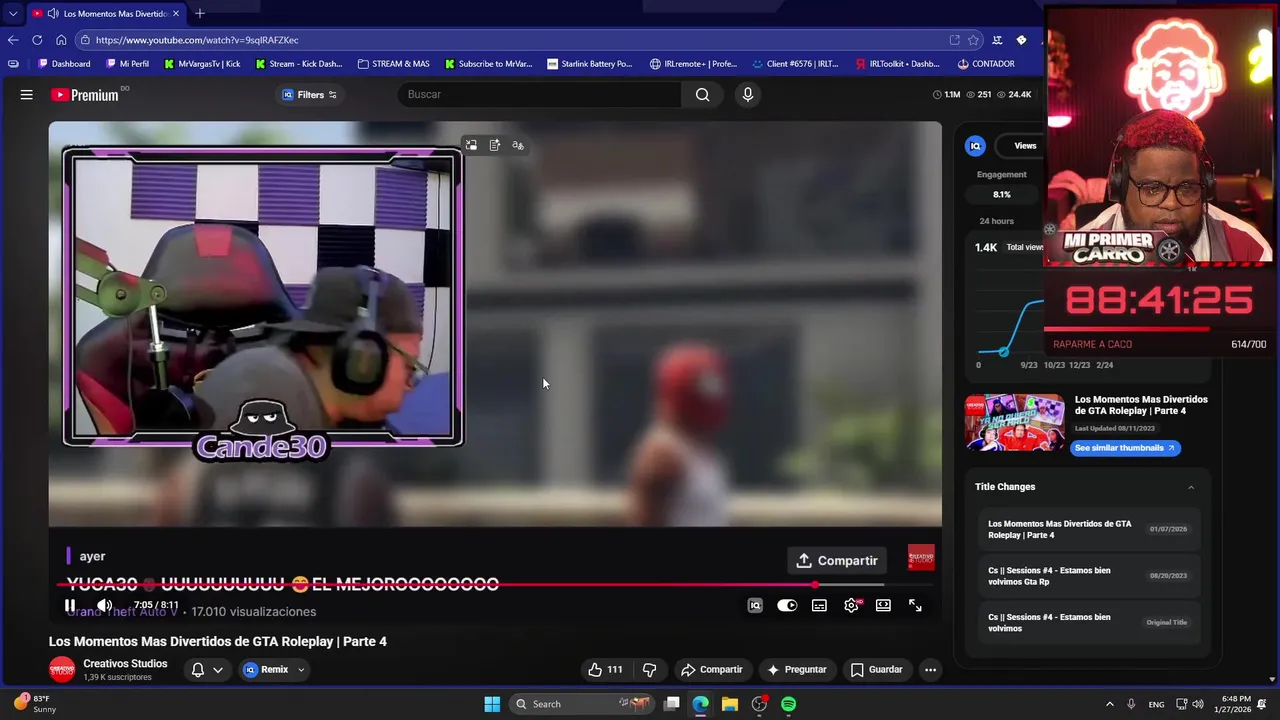Pause the video playback
The width and height of the screenshot is (1280, 720).
tap(70, 605)
